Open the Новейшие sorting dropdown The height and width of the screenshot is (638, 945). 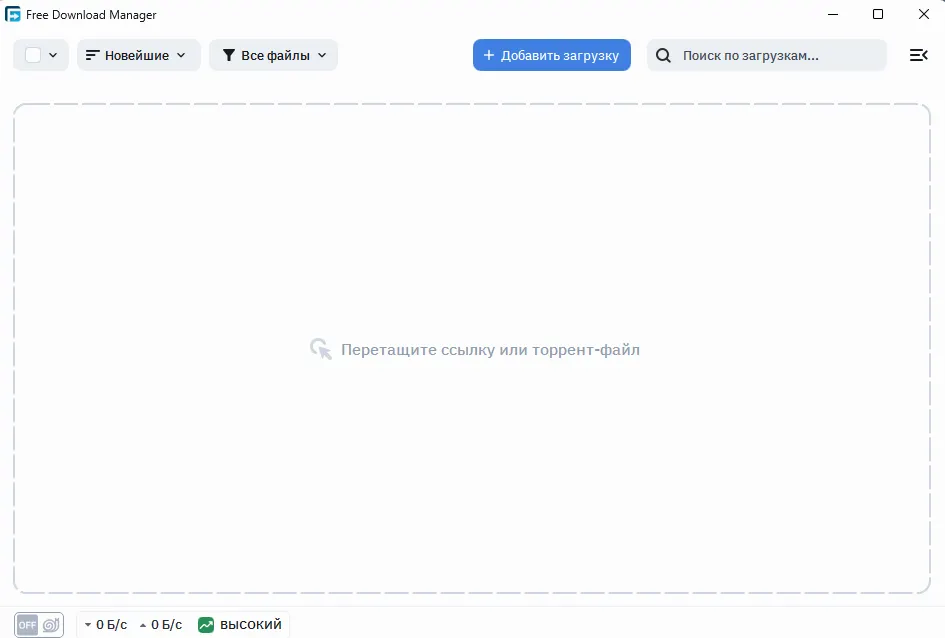(138, 55)
